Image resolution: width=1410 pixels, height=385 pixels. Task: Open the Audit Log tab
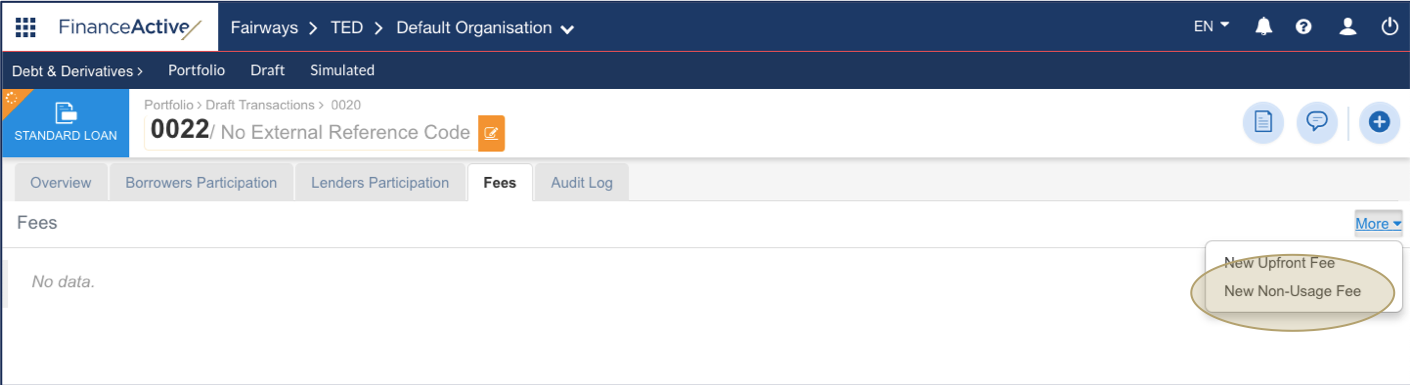click(x=582, y=183)
